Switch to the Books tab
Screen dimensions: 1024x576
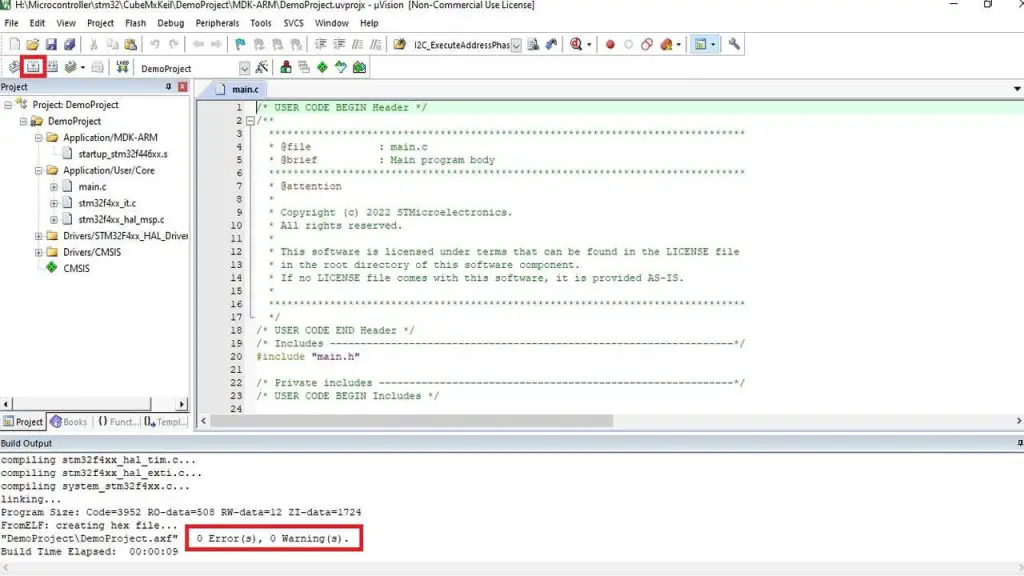point(69,422)
